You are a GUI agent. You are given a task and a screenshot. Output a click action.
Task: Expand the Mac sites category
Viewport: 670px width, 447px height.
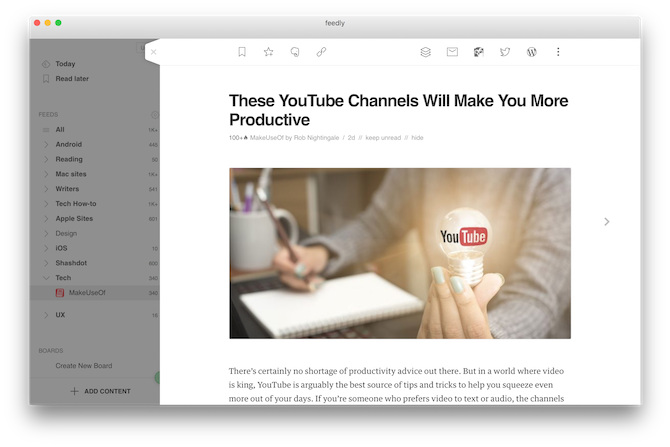coord(46,174)
